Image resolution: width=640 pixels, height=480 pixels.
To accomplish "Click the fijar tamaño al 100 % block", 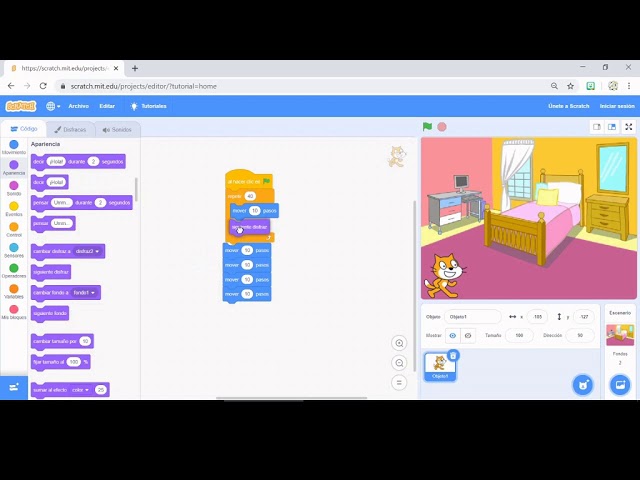I will tap(60, 362).
